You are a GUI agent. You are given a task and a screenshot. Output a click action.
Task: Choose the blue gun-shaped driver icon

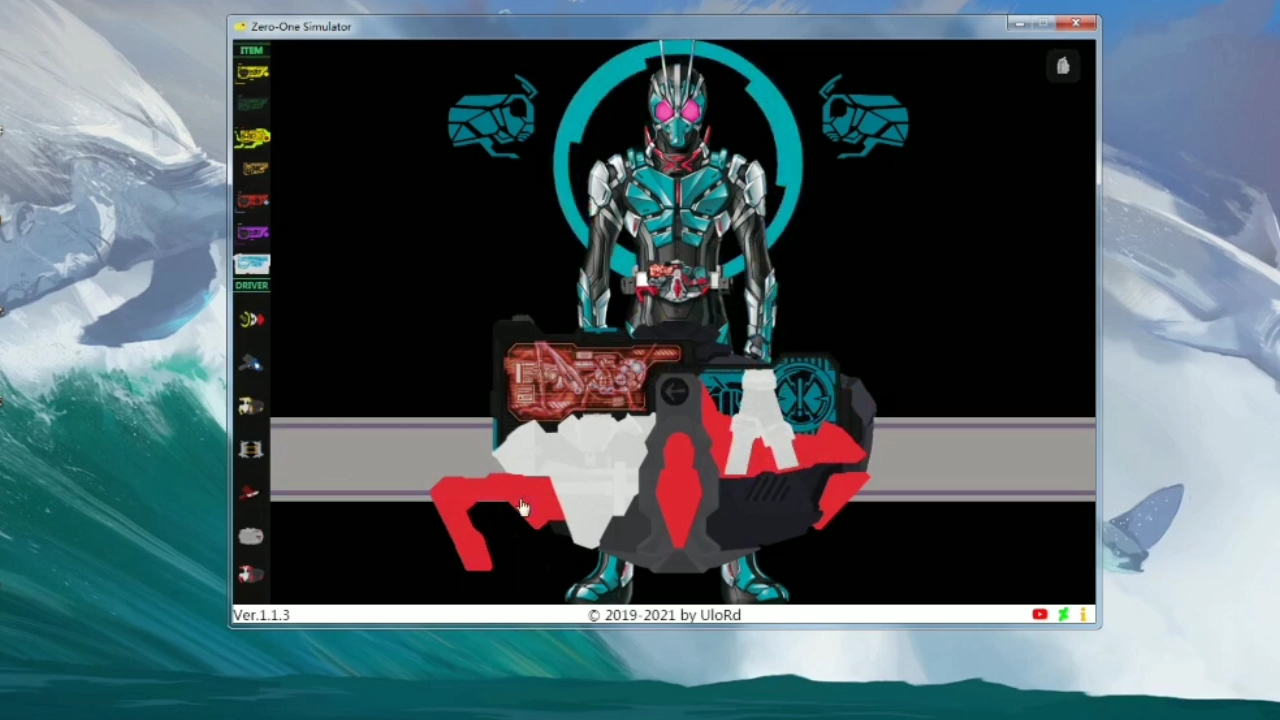(x=252, y=363)
